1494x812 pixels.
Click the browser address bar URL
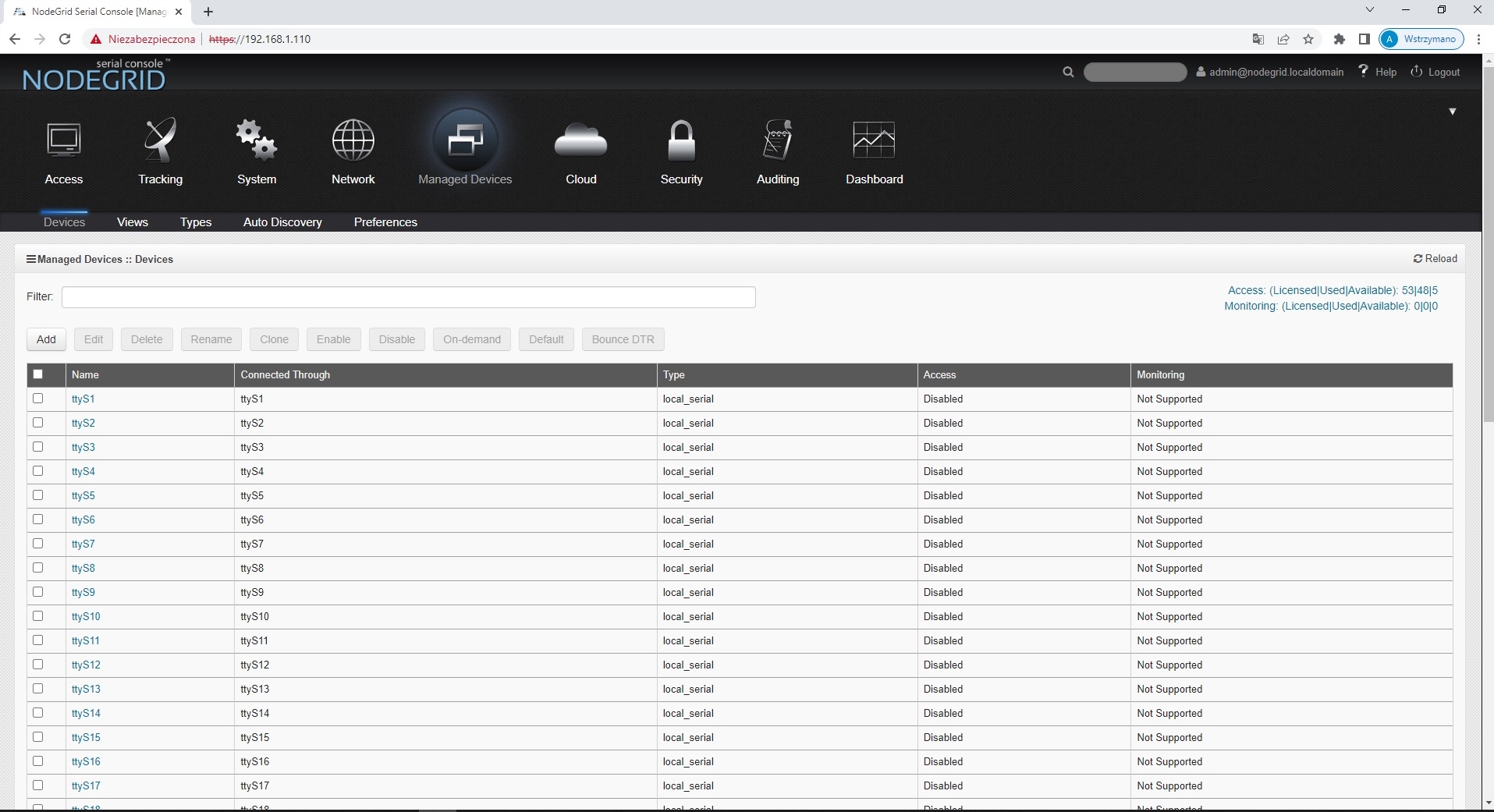[x=260, y=39]
